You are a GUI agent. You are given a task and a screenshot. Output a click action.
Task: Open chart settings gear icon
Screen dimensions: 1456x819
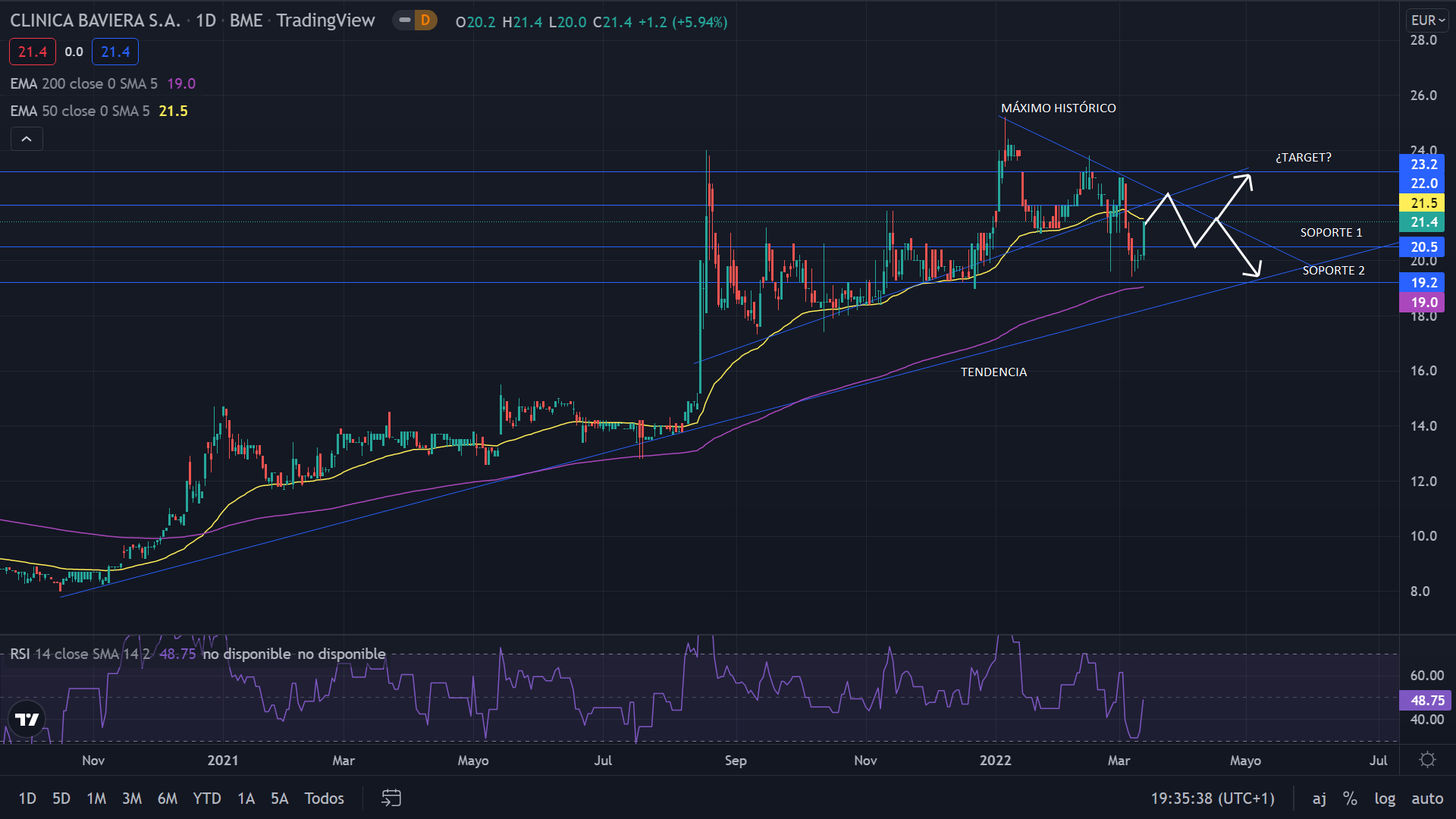tap(1427, 760)
